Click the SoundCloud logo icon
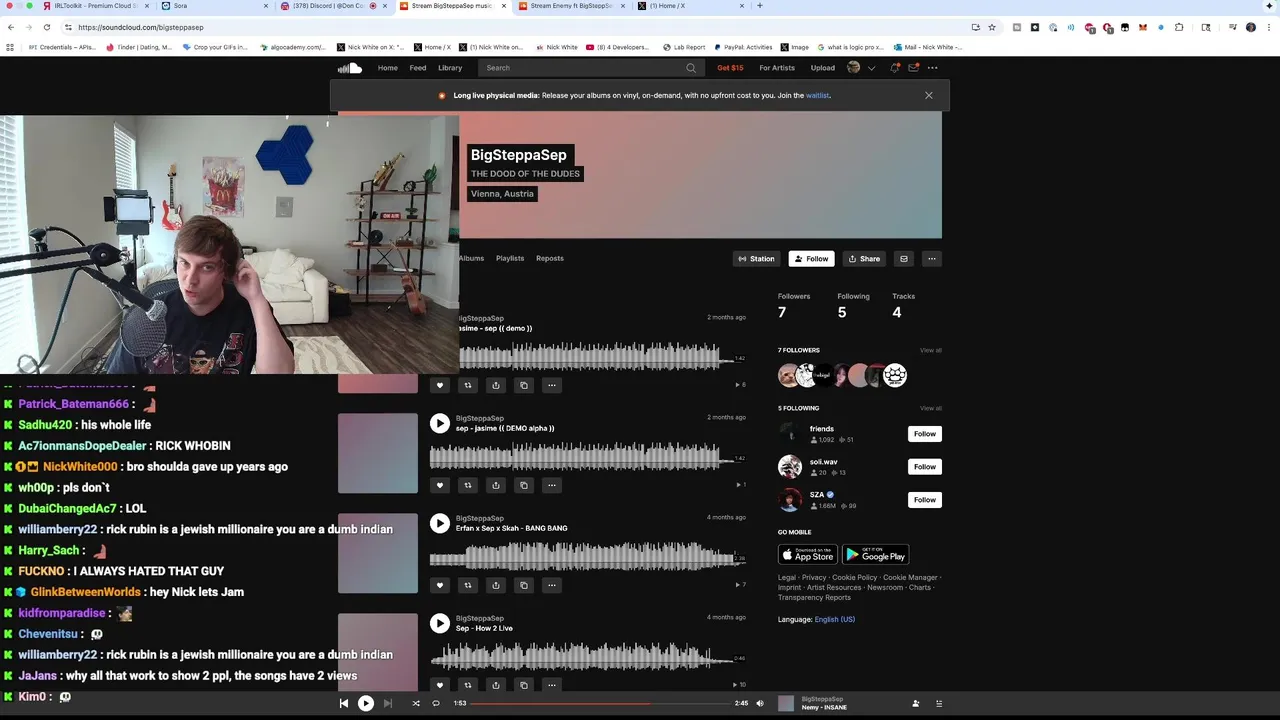The image size is (1280, 720). (349, 68)
